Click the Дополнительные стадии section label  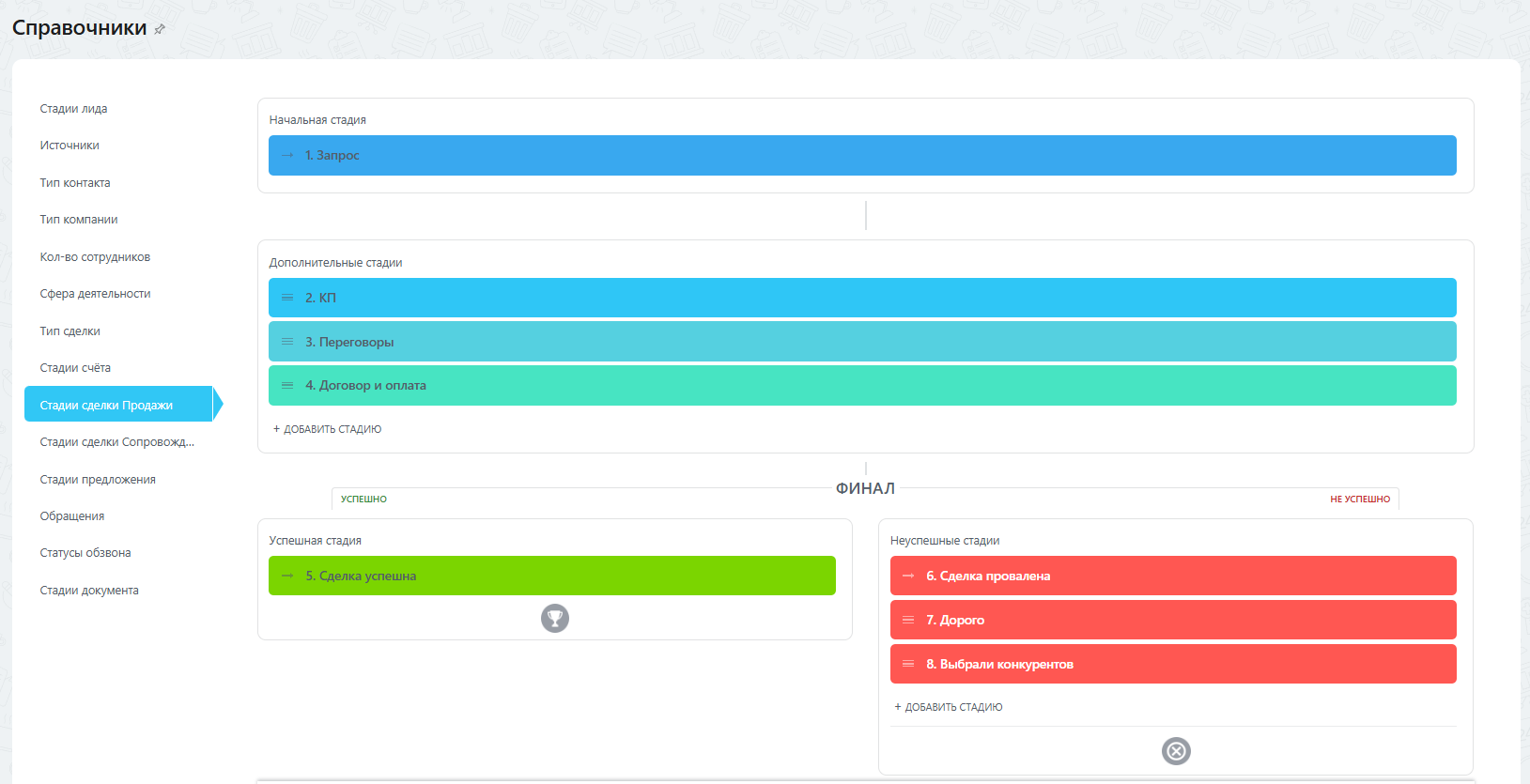tap(335, 263)
